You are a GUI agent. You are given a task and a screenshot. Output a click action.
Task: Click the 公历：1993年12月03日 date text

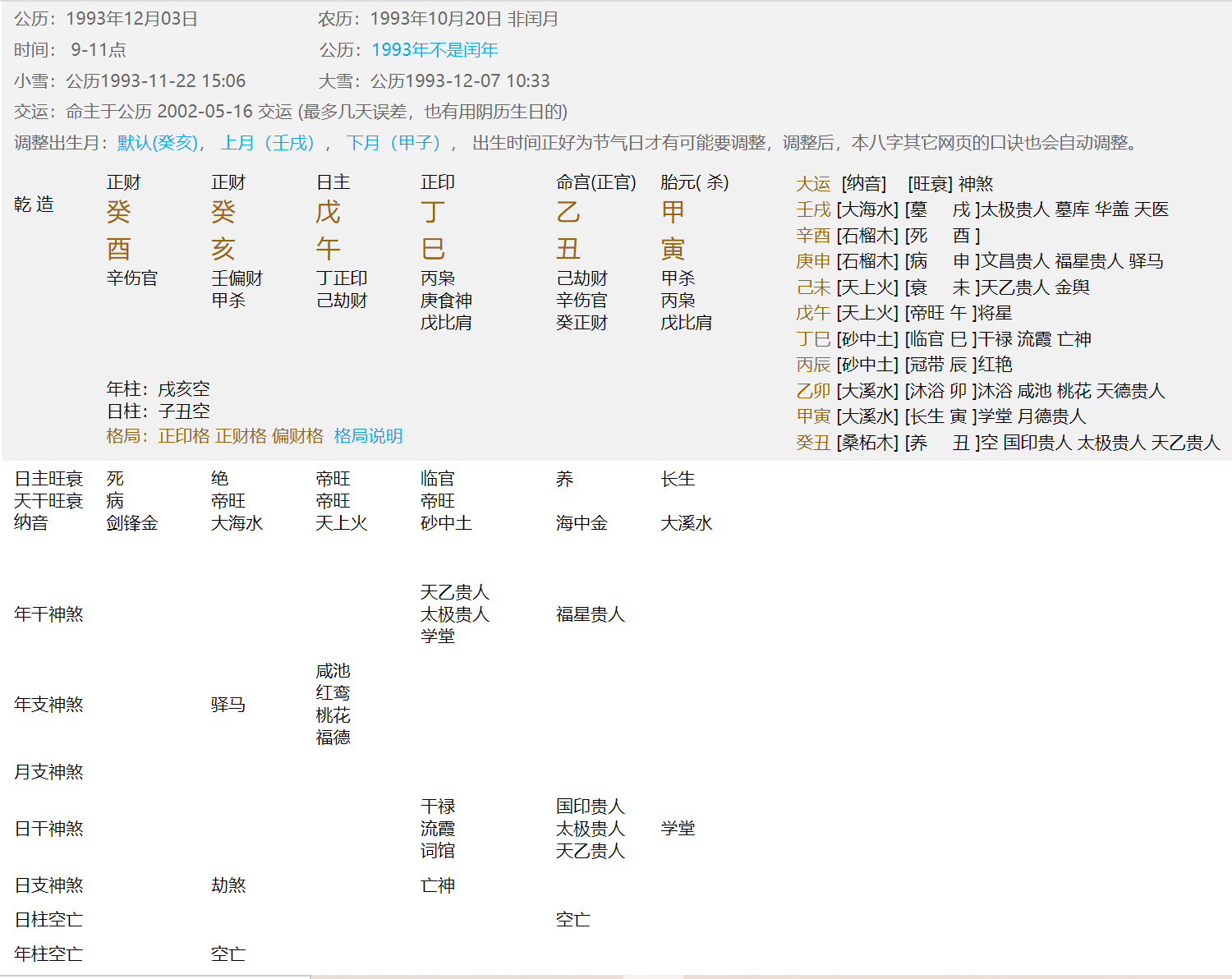pos(106,19)
